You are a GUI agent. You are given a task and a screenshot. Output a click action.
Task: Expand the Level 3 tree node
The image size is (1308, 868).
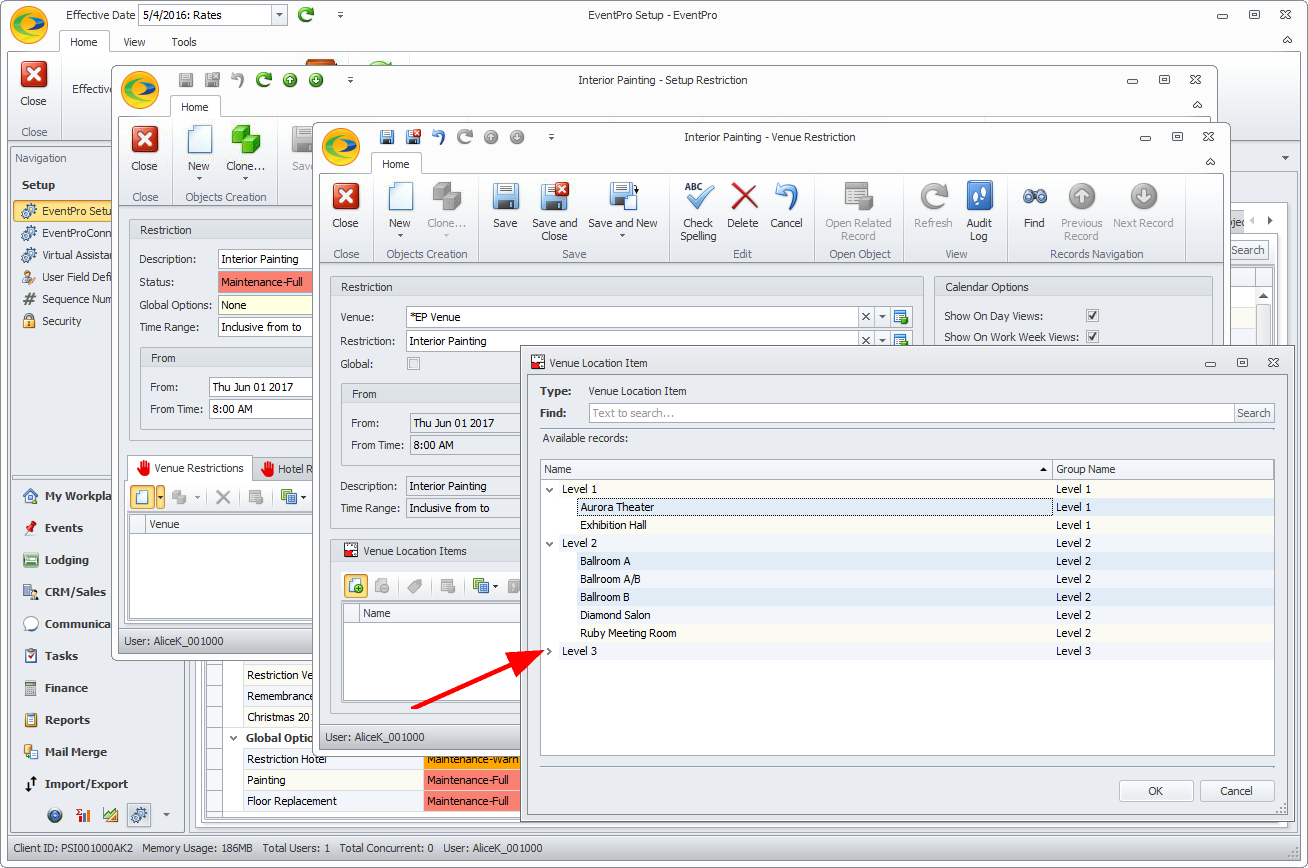point(549,651)
